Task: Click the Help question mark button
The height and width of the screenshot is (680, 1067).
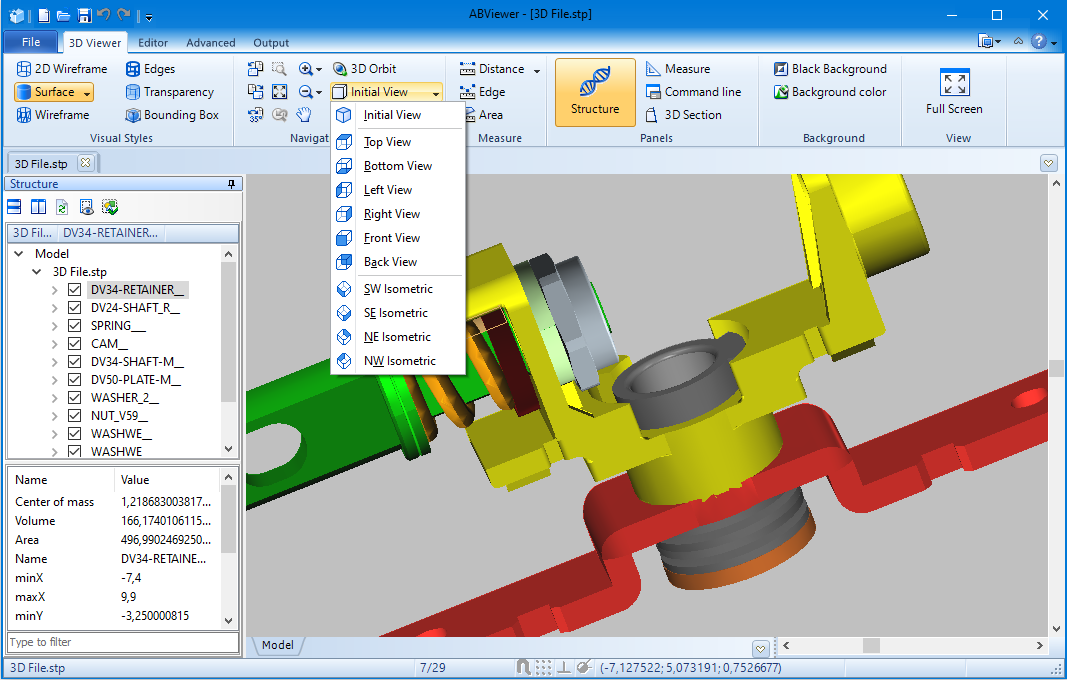Action: pyautogui.click(x=1038, y=42)
